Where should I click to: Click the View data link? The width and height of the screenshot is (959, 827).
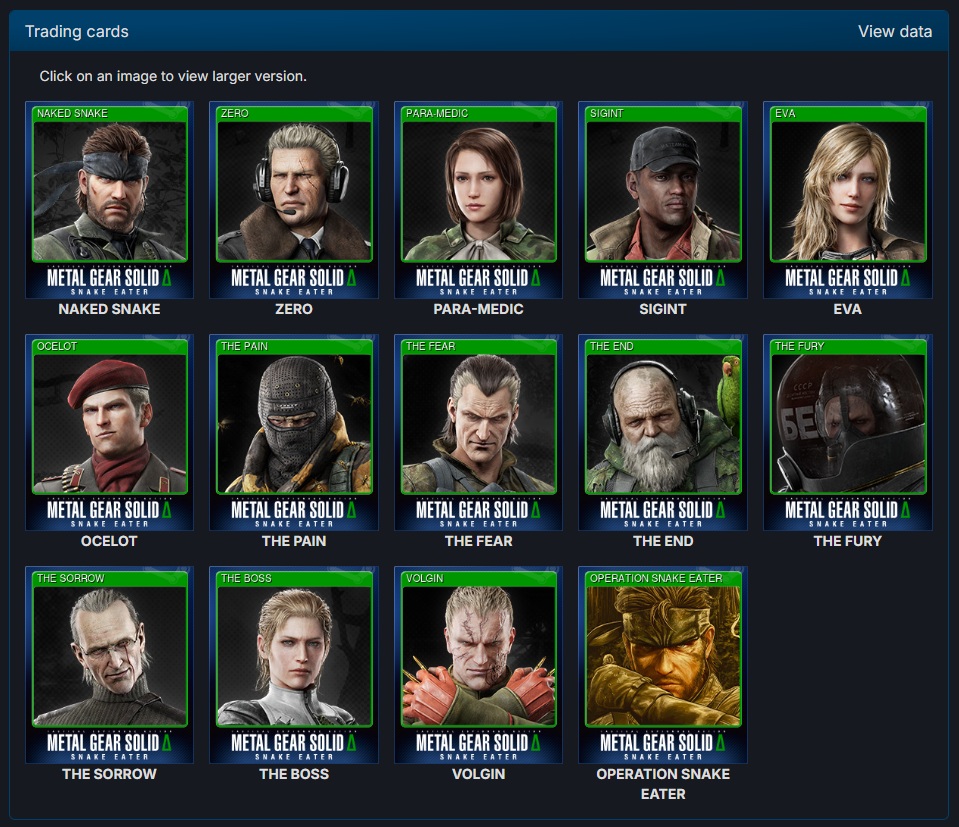[895, 31]
